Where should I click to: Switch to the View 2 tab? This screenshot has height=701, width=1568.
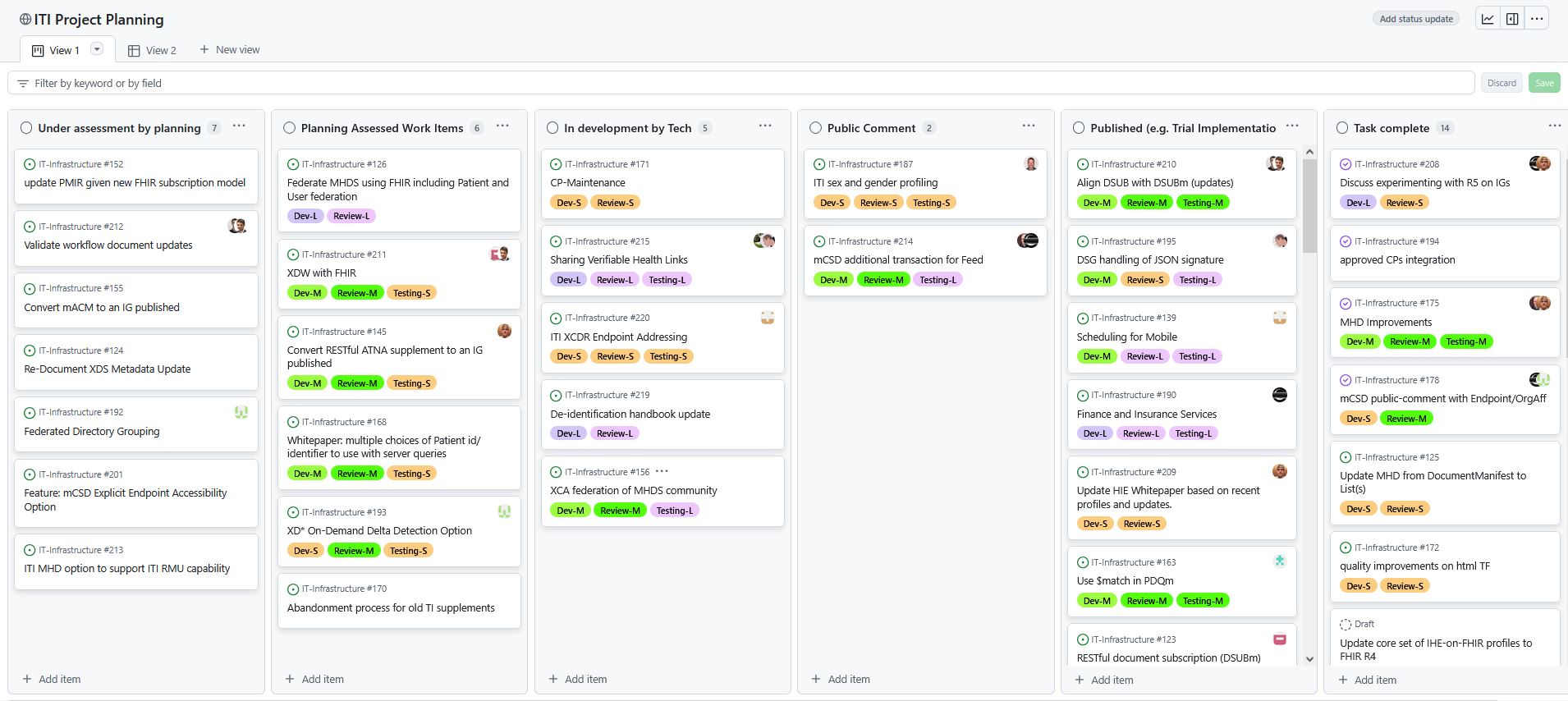pyautogui.click(x=153, y=50)
